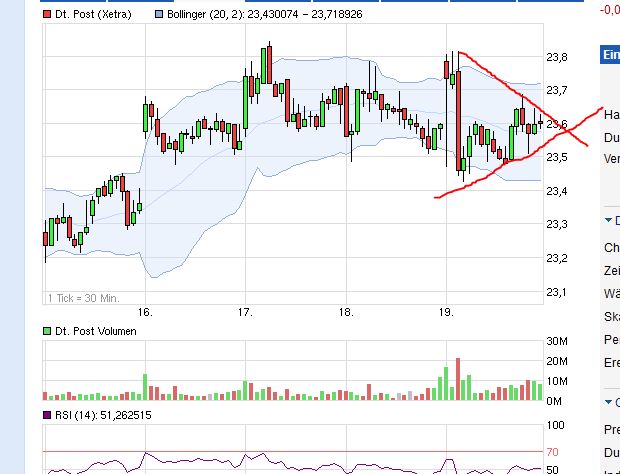
Task: Collapse the sidebar section heading starting with 'C'
Action: tap(612, 402)
